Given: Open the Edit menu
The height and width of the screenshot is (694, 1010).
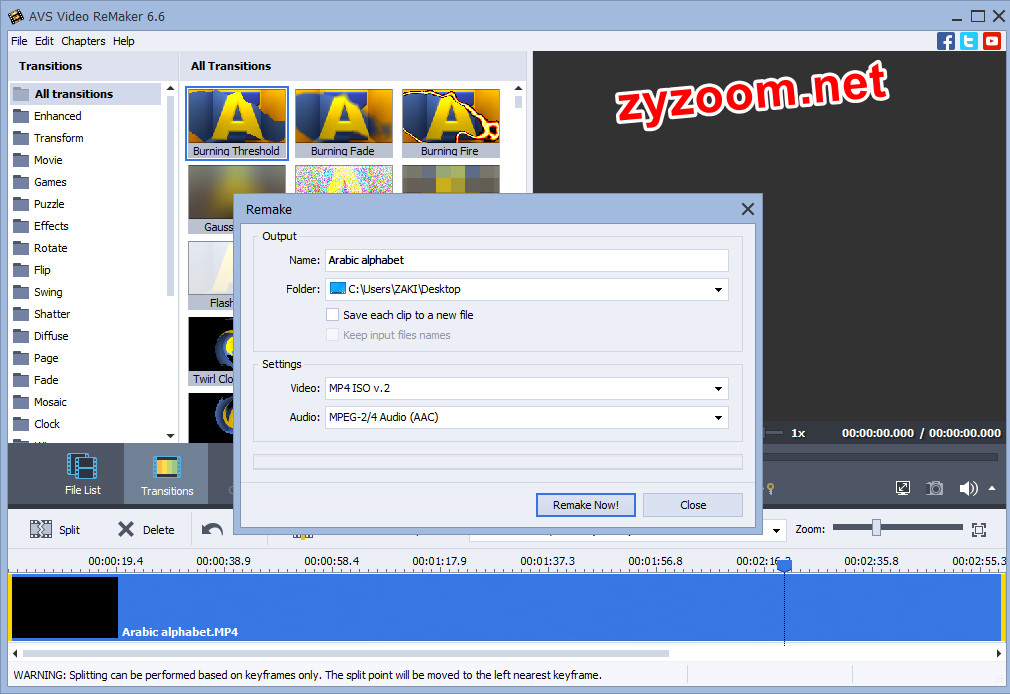Looking at the screenshot, I should pyautogui.click(x=44, y=41).
